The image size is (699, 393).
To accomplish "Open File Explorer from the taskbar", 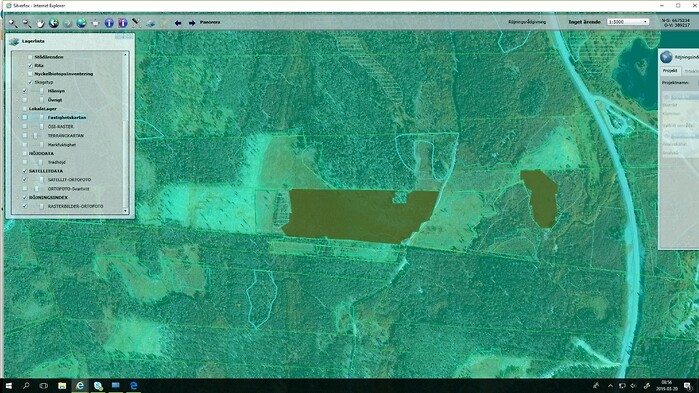I will pos(62,385).
